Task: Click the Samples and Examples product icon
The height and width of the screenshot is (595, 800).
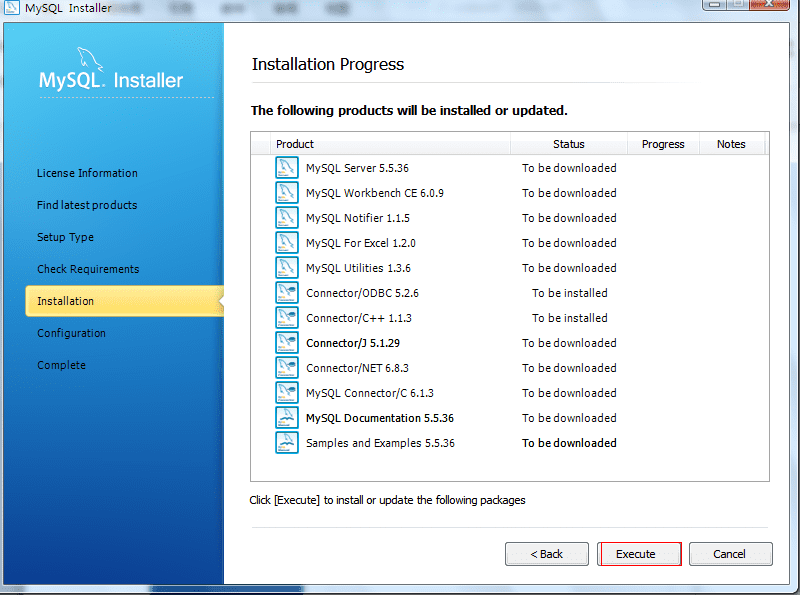Action: click(x=287, y=442)
